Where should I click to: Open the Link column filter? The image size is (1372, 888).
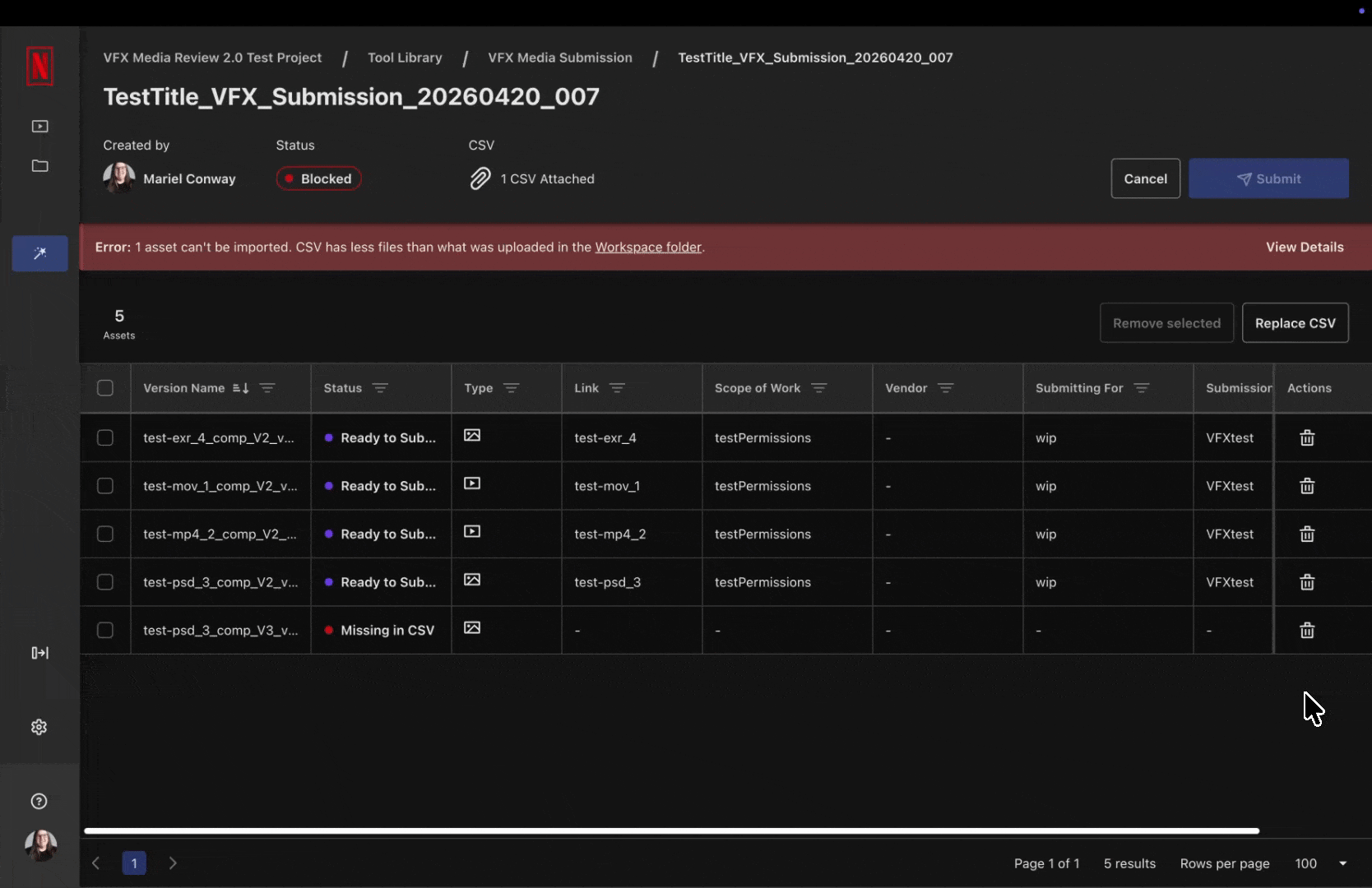(618, 388)
